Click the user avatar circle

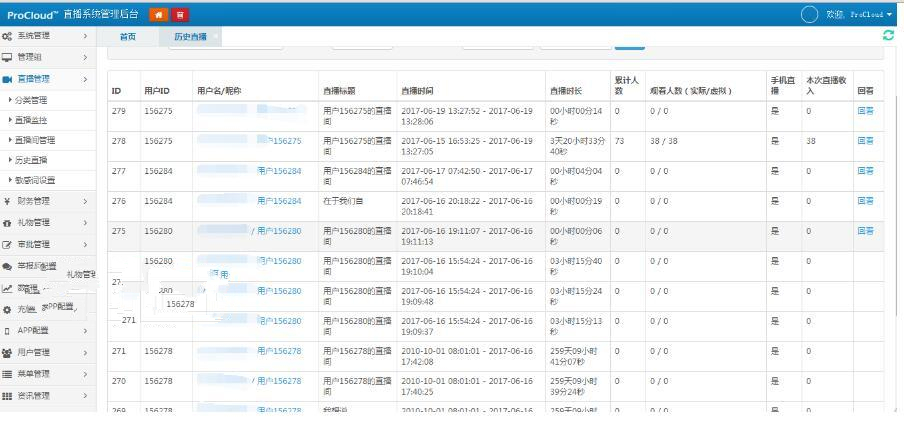(x=810, y=14)
